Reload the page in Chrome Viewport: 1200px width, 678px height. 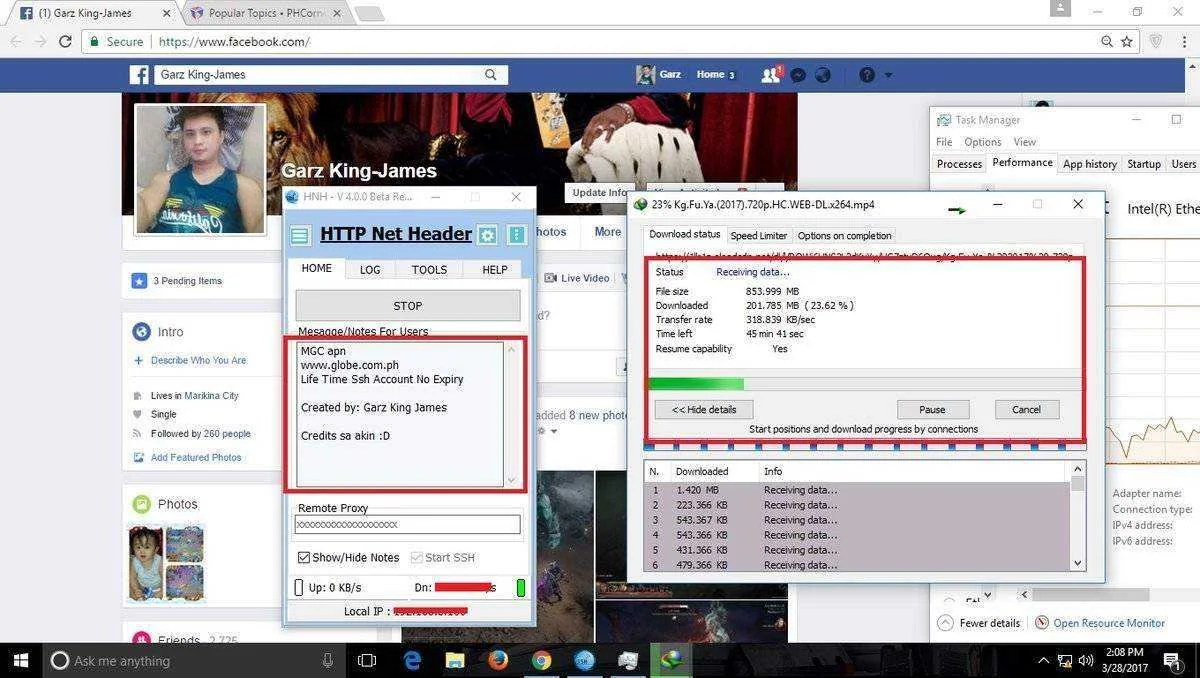tap(65, 42)
